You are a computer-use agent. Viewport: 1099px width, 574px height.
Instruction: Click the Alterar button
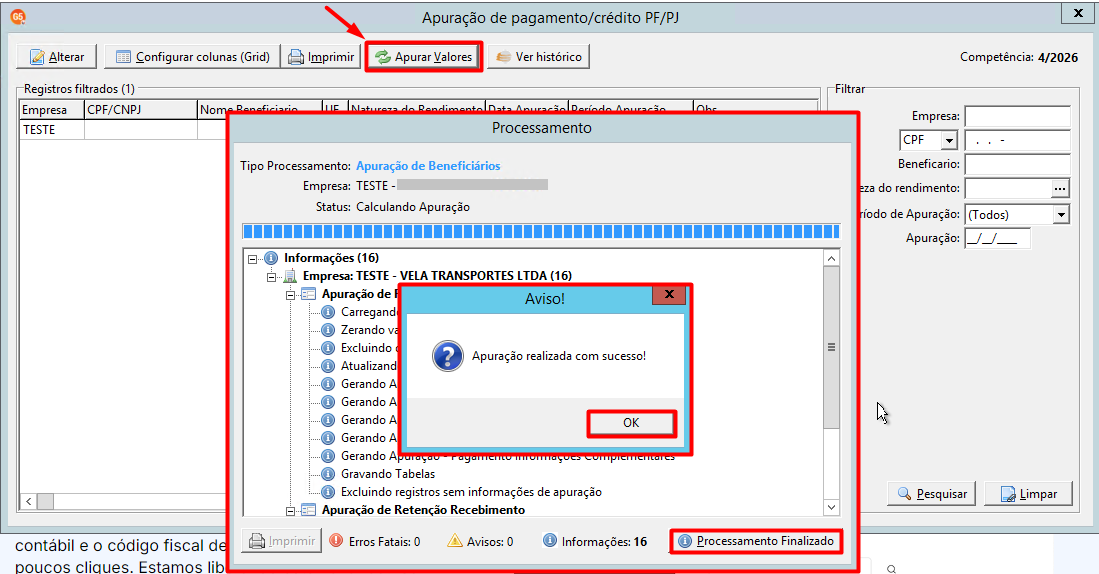coord(56,57)
